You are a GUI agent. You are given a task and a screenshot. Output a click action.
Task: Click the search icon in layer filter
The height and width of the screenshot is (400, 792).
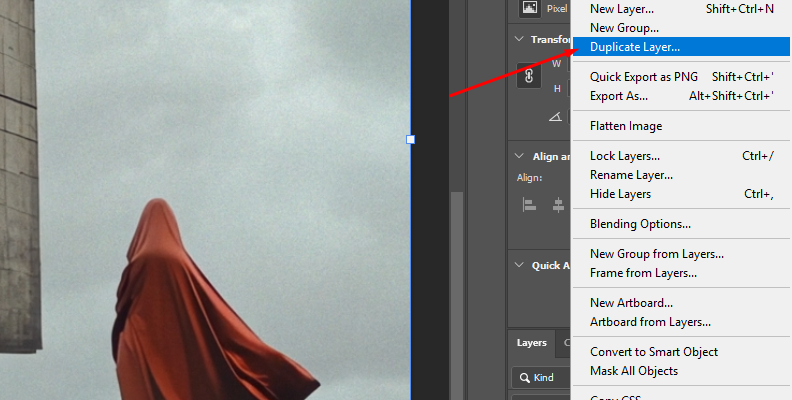click(x=522, y=378)
